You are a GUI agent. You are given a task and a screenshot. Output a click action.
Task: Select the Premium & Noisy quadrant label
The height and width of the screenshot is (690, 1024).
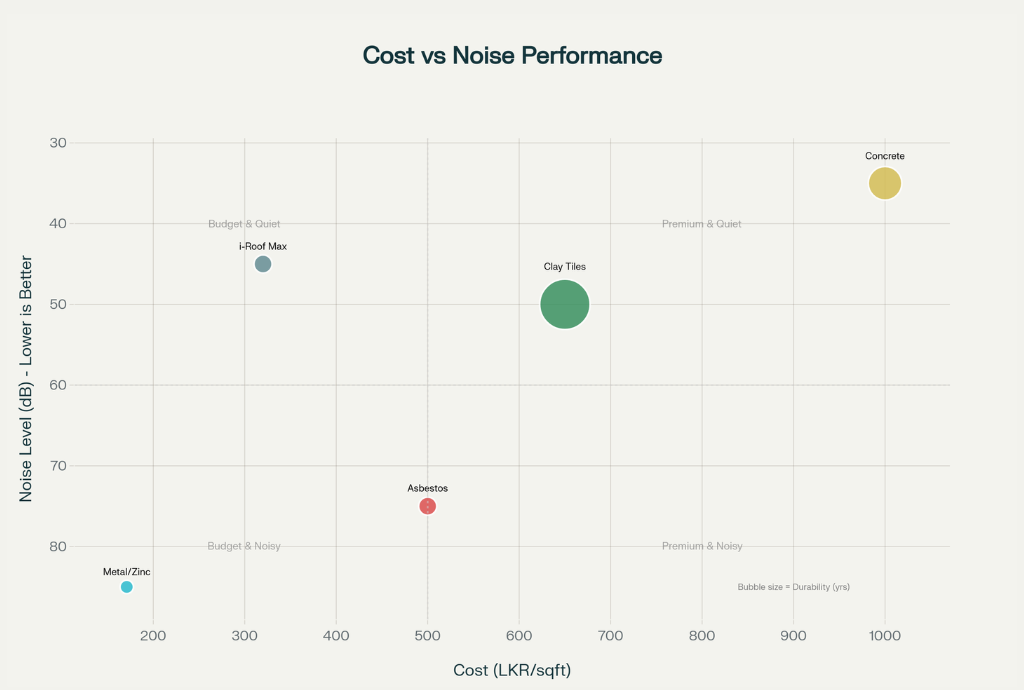702,546
